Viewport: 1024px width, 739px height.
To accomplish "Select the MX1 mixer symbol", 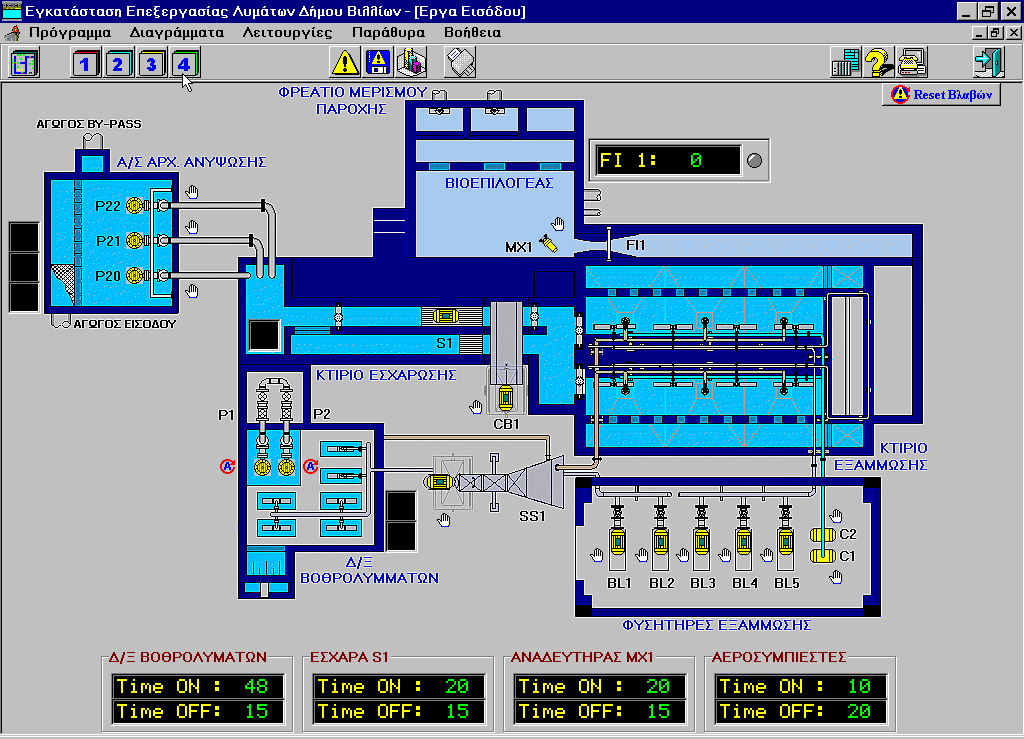I will tap(547, 243).
